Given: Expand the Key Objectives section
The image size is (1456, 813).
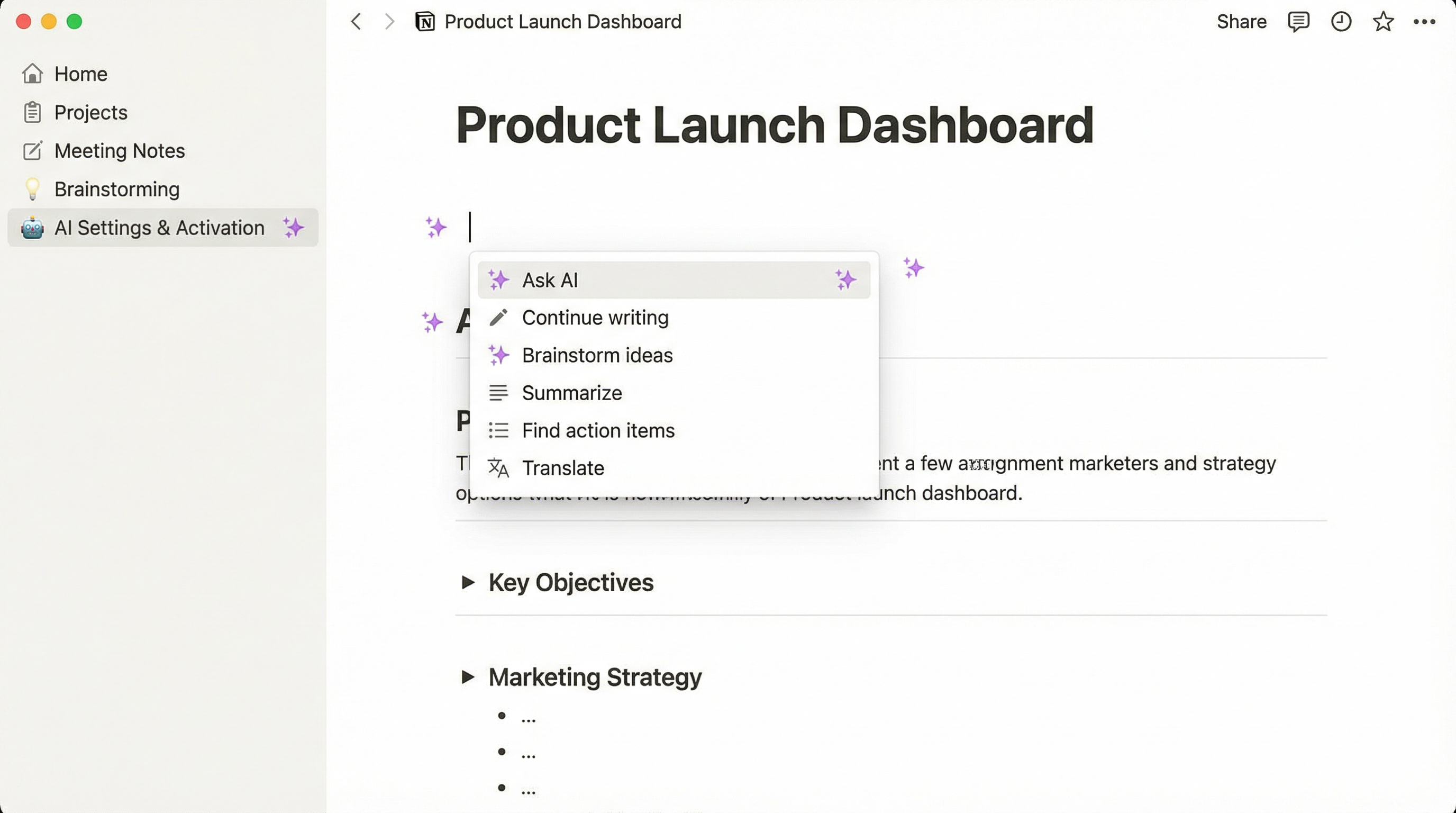Looking at the screenshot, I should click(x=468, y=582).
